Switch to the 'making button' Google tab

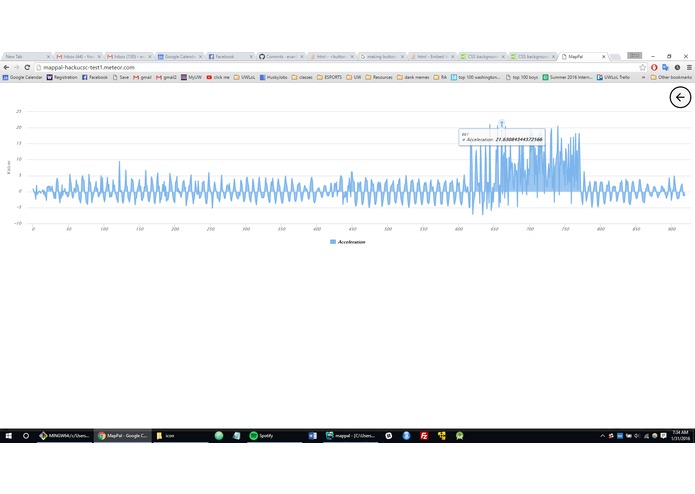click(381, 57)
